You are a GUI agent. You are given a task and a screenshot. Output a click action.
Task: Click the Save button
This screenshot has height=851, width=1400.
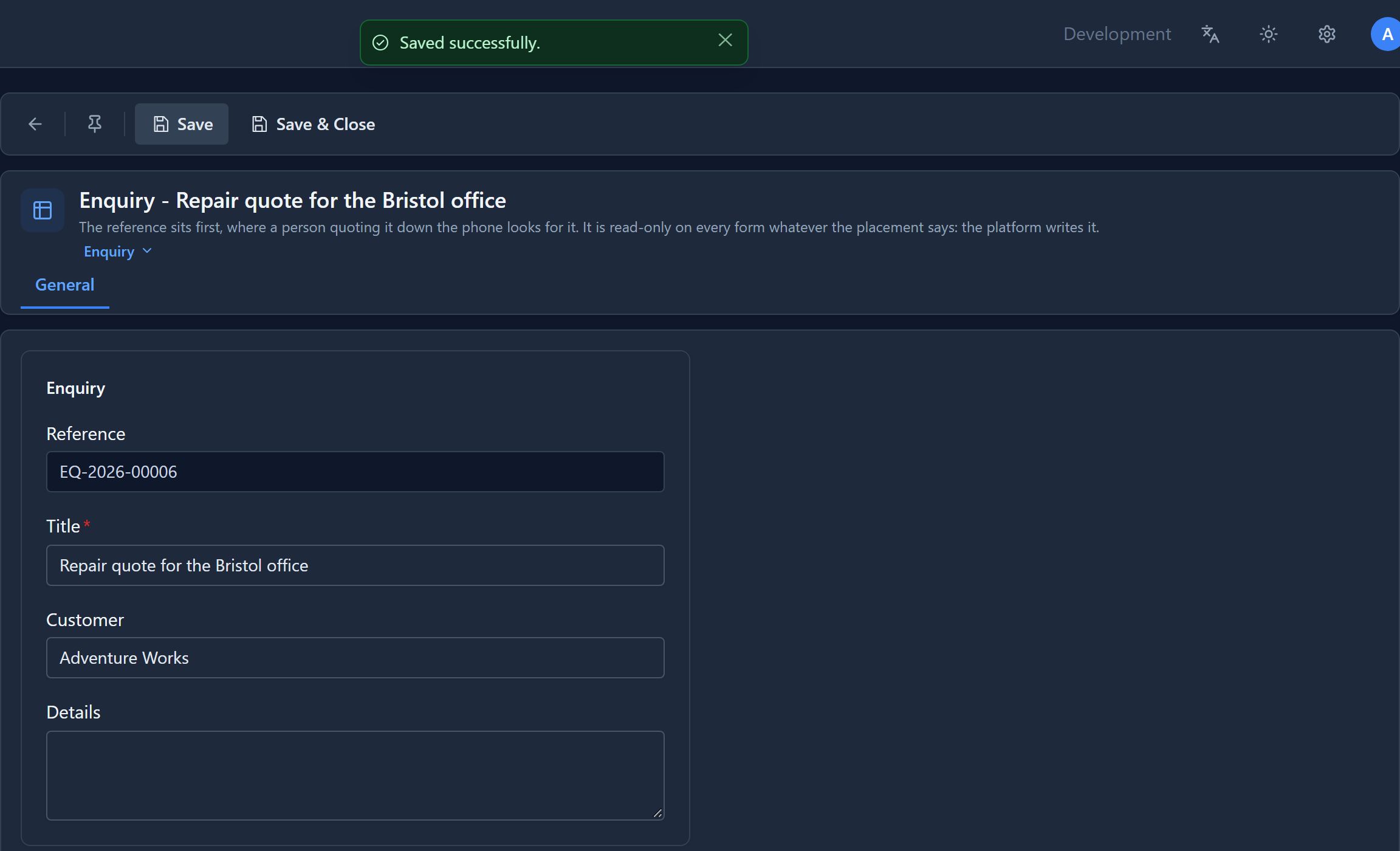182,124
